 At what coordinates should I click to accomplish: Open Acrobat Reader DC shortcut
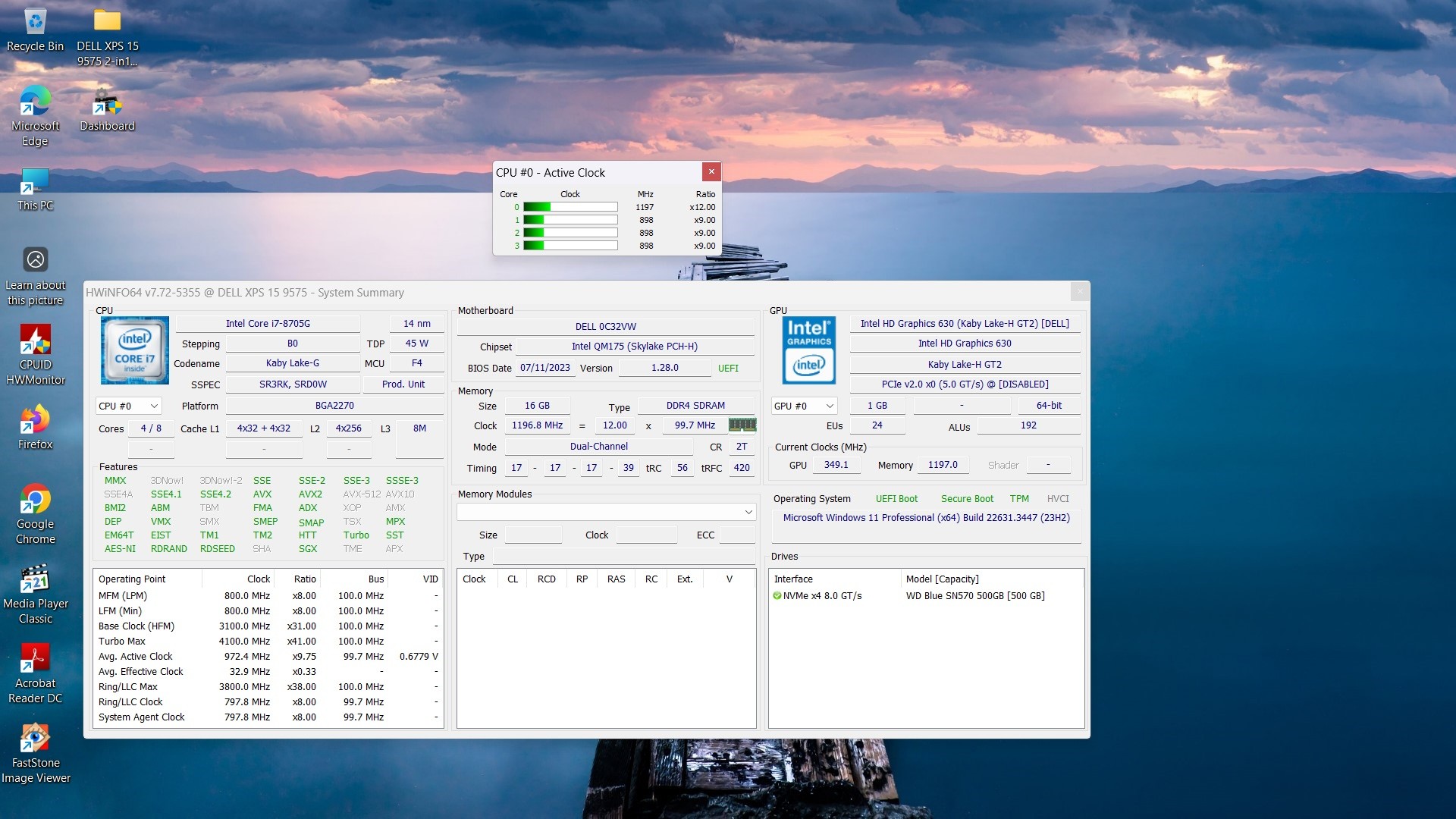coord(35,673)
